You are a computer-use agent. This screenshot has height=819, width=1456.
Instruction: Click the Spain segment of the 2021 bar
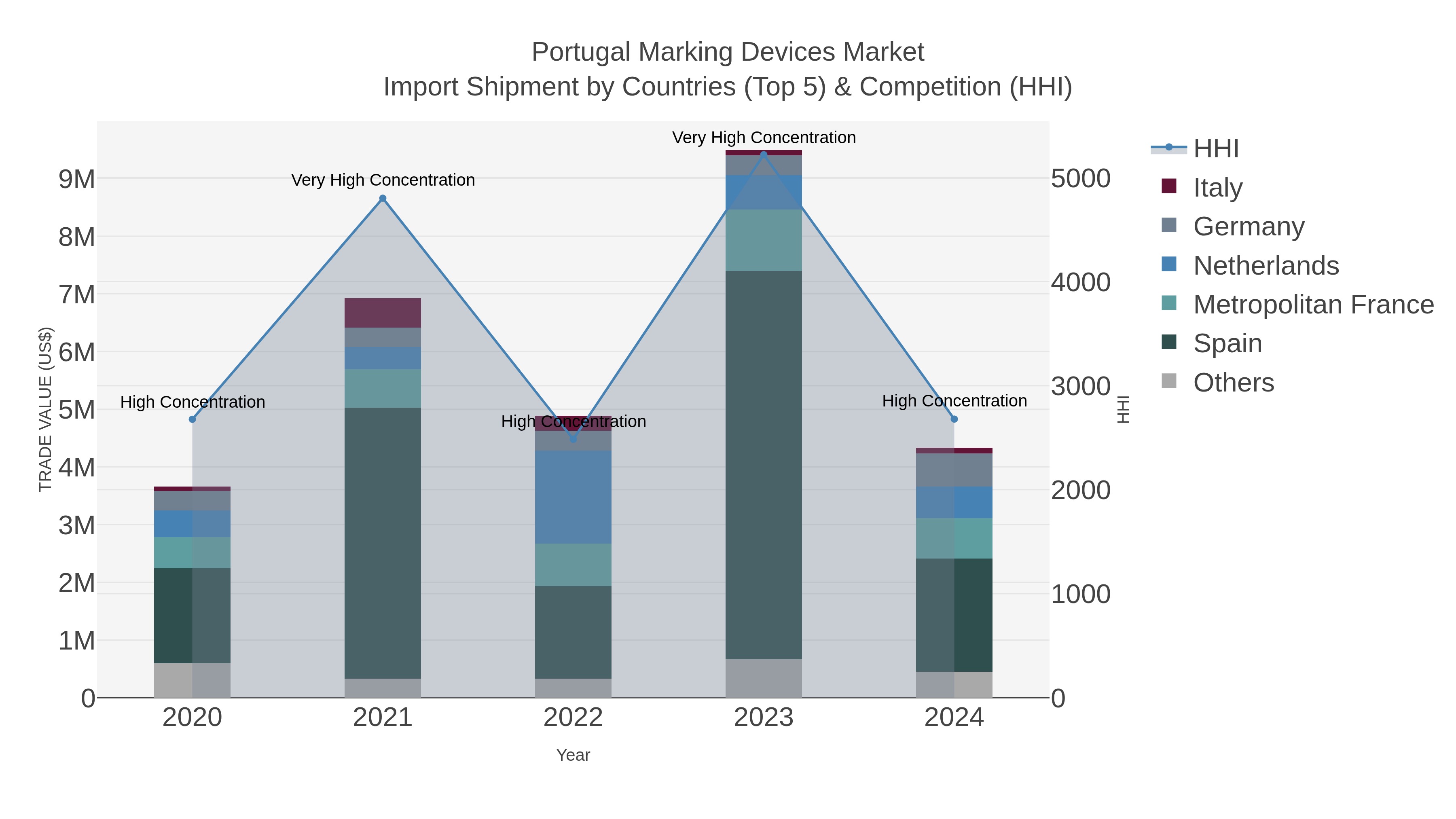(x=383, y=543)
